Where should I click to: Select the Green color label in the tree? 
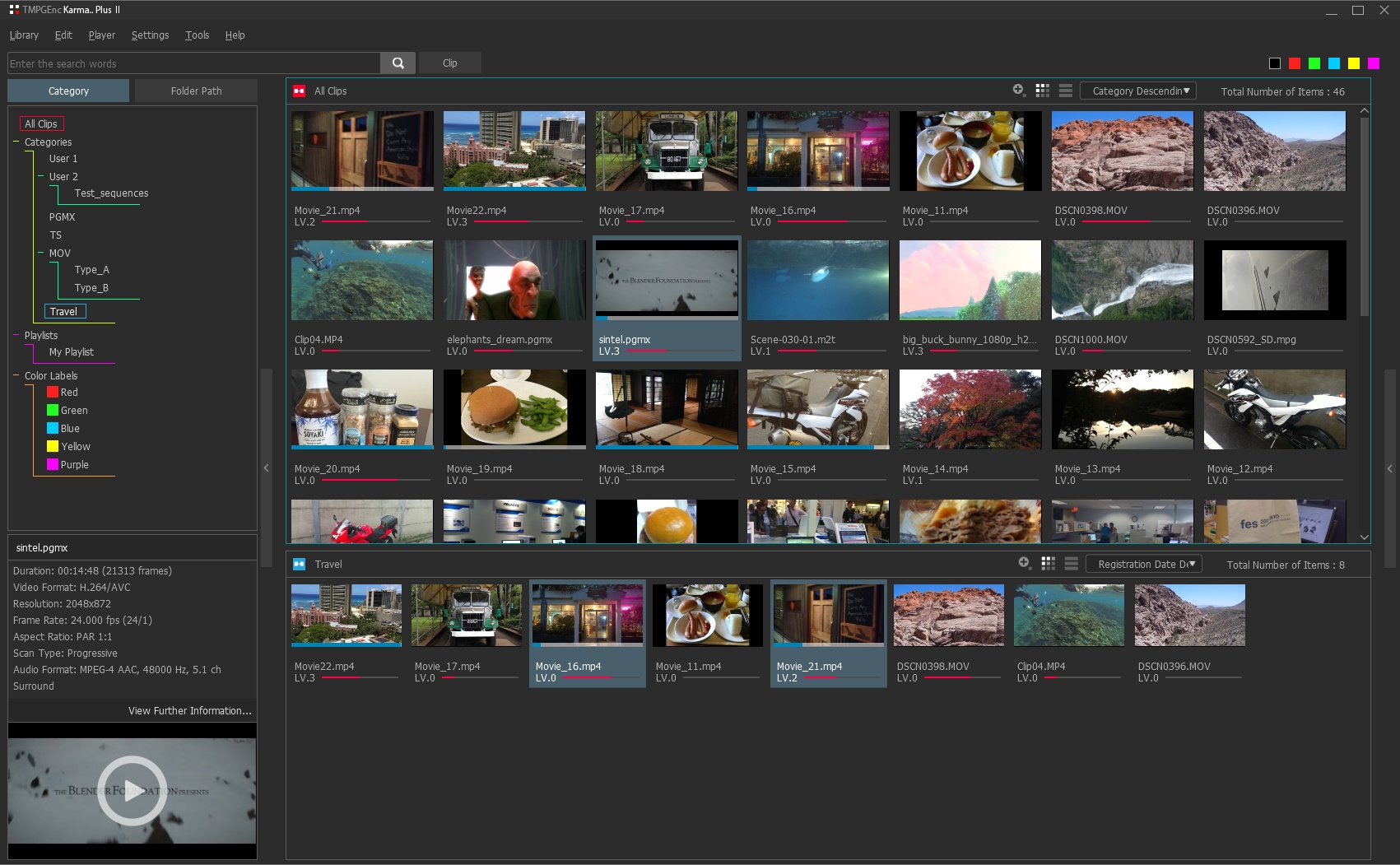(67, 411)
